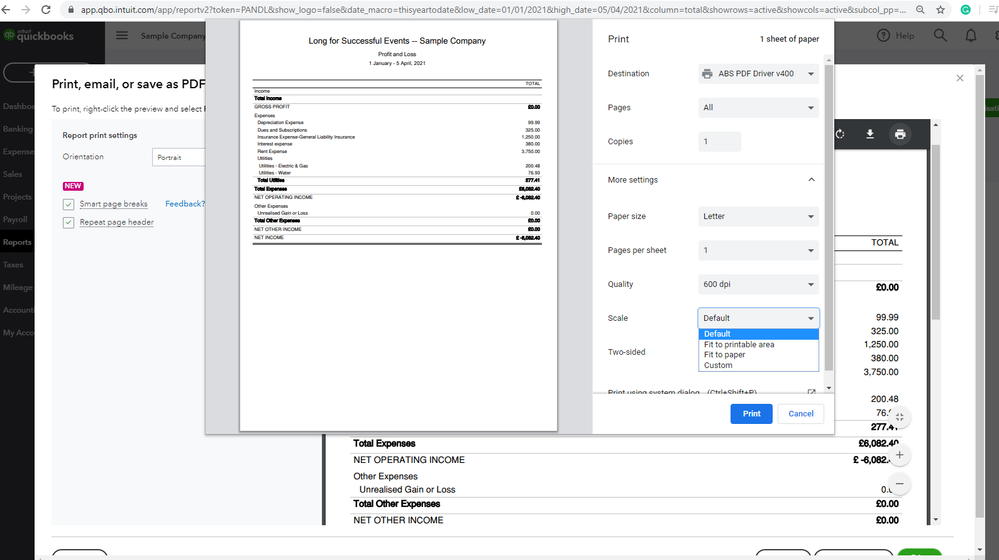
Task: Zoom out on PDF preview
Action: (x=900, y=484)
